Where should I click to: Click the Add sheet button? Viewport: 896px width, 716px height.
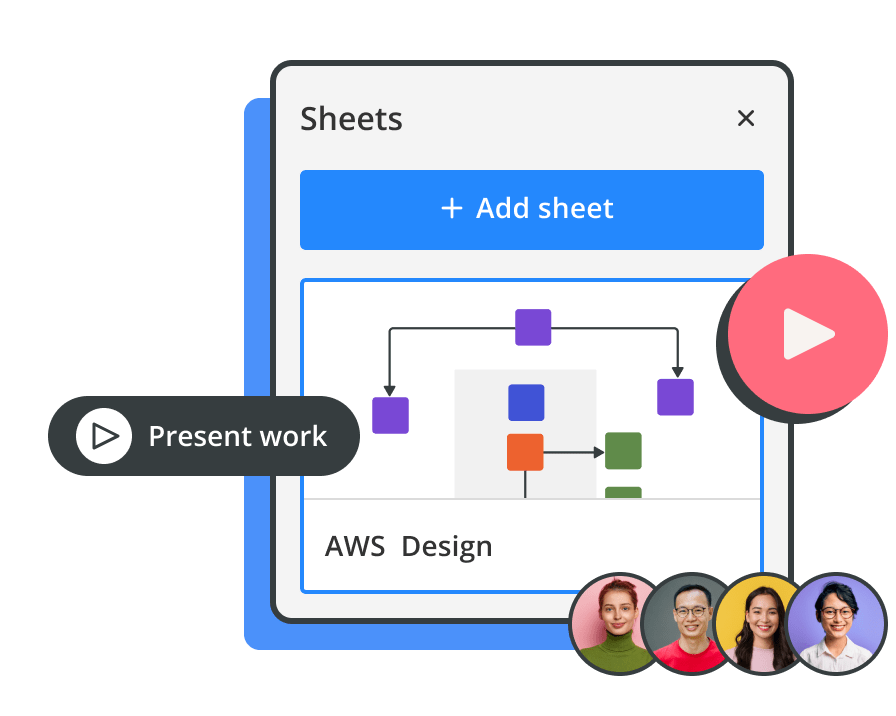coord(531,209)
